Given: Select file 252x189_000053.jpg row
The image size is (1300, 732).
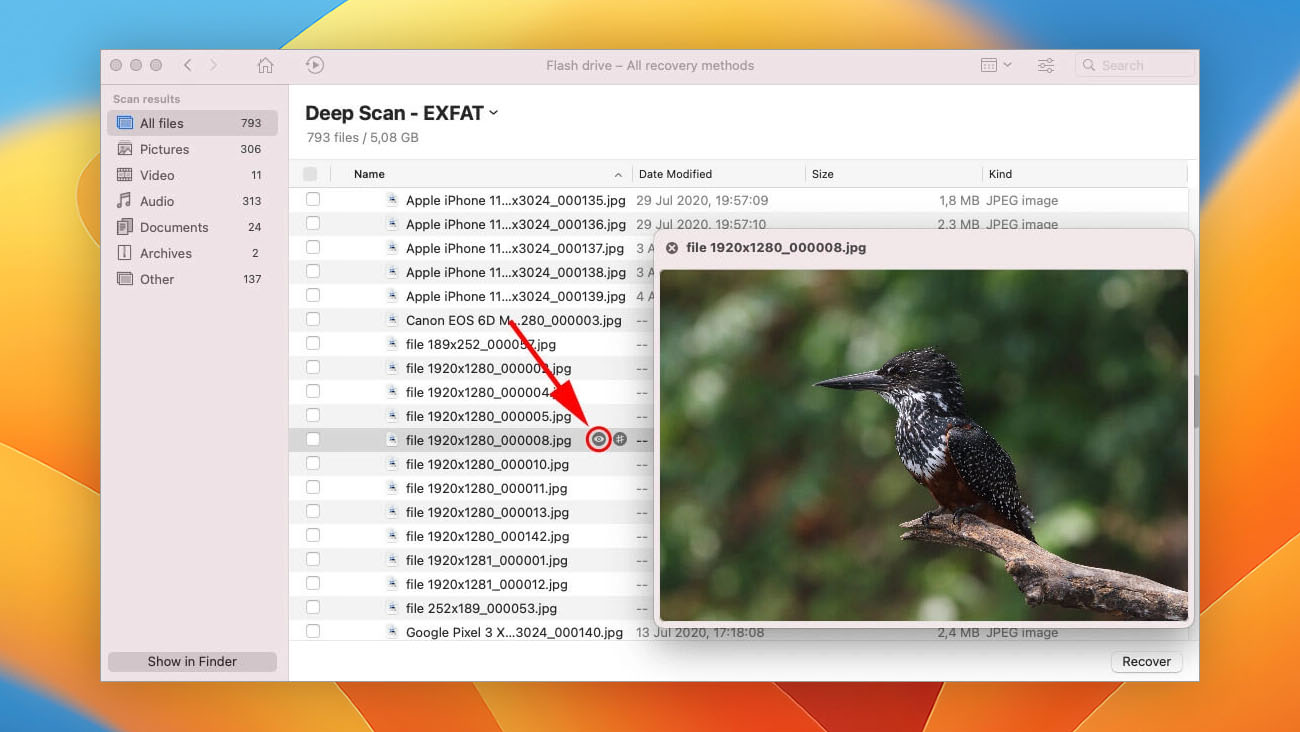Looking at the screenshot, I should [471, 608].
